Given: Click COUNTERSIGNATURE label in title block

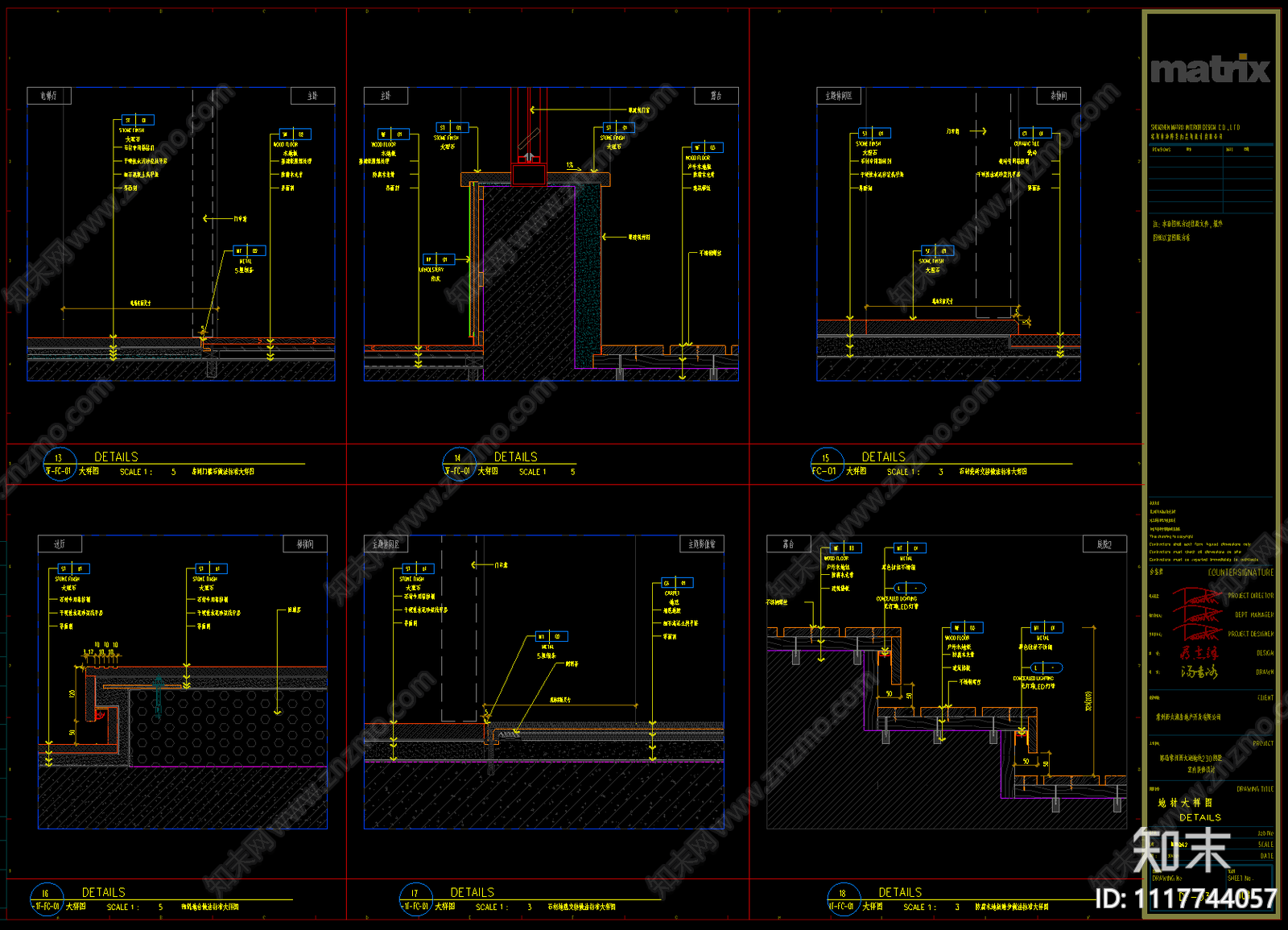Looking at the screenshot, I should click(1241, 572).
